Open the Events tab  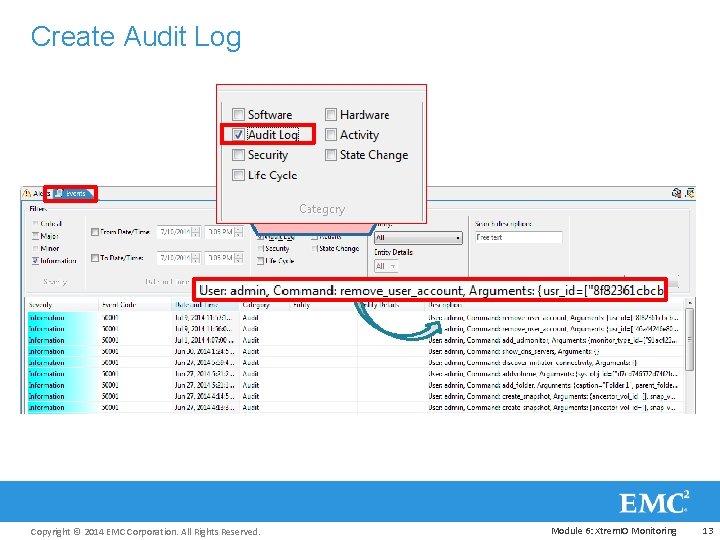71,193
